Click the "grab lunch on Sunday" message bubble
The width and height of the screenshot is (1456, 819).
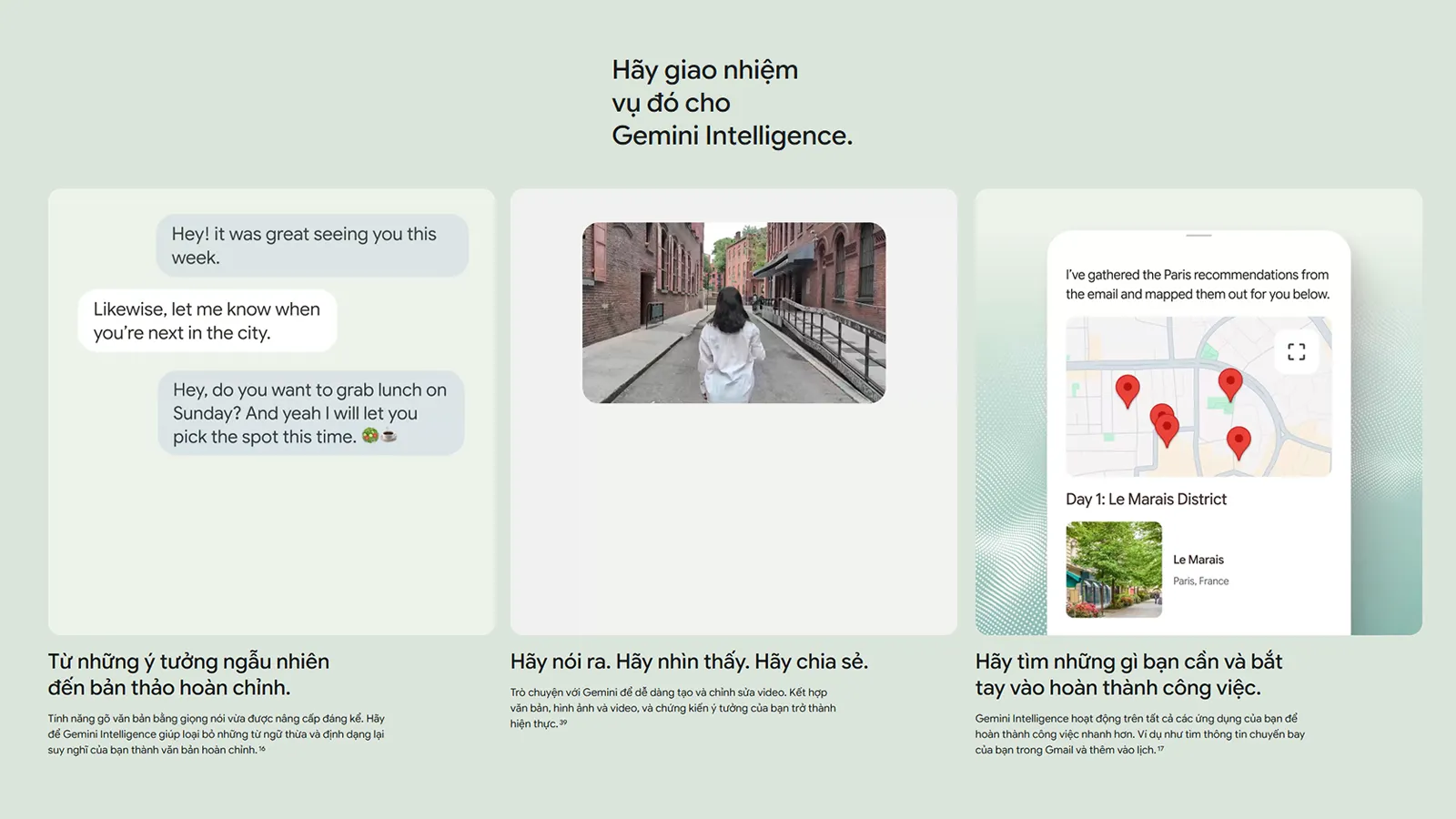[x=311, y=413]
